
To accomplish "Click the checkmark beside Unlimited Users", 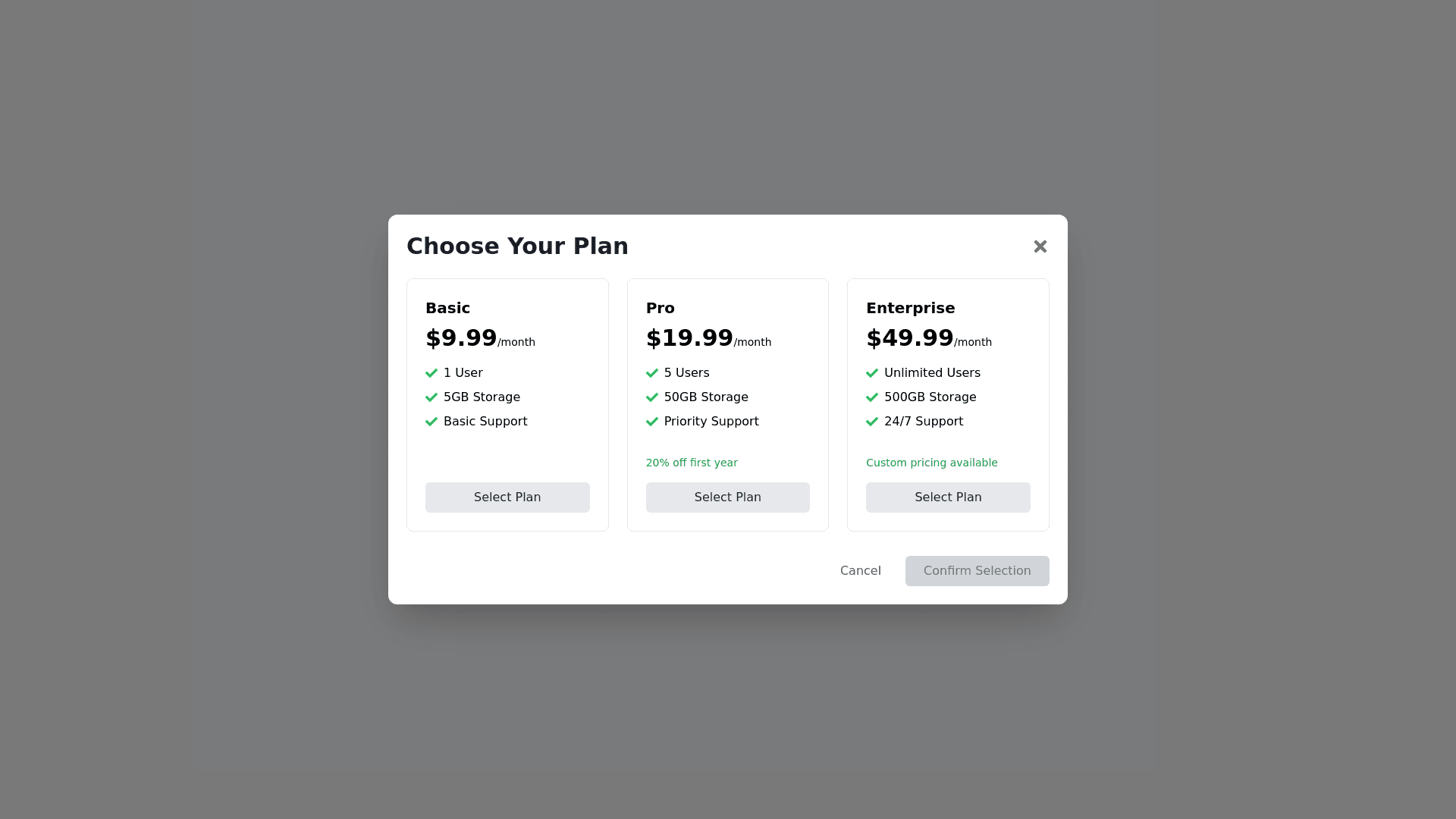I will (x=872, y=373).
